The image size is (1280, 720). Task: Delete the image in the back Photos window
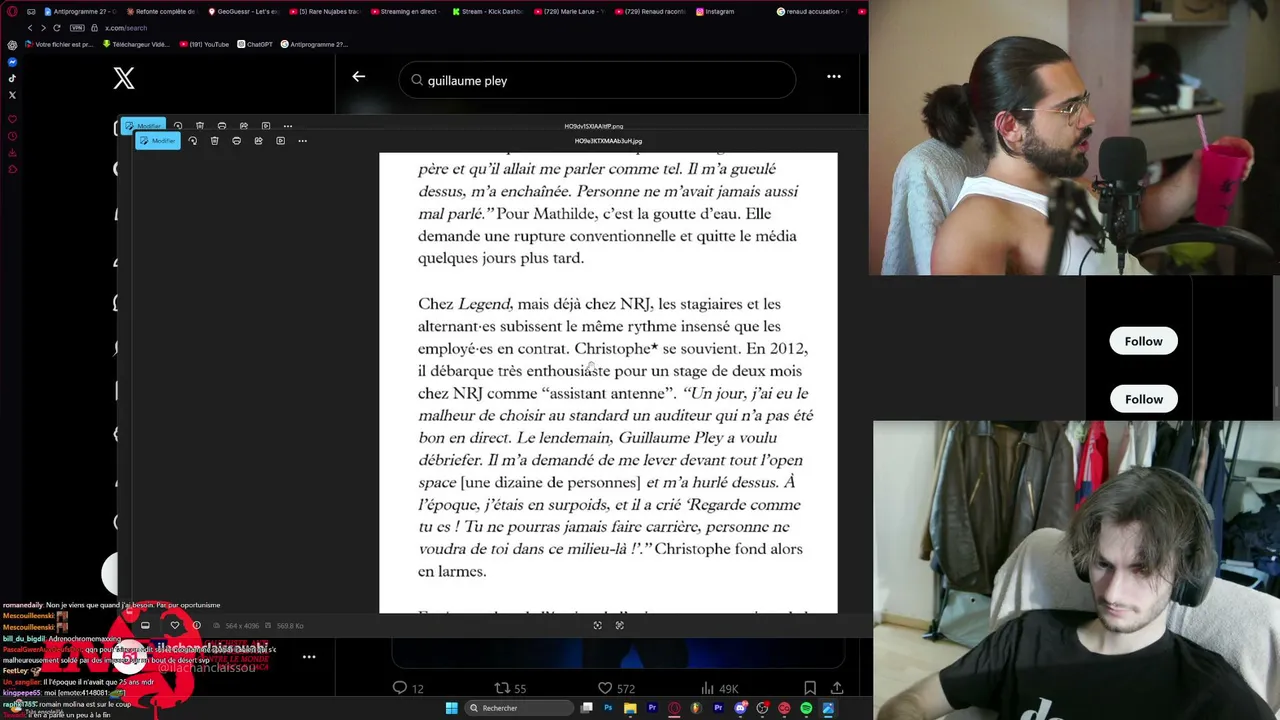(x=200, y=126)
